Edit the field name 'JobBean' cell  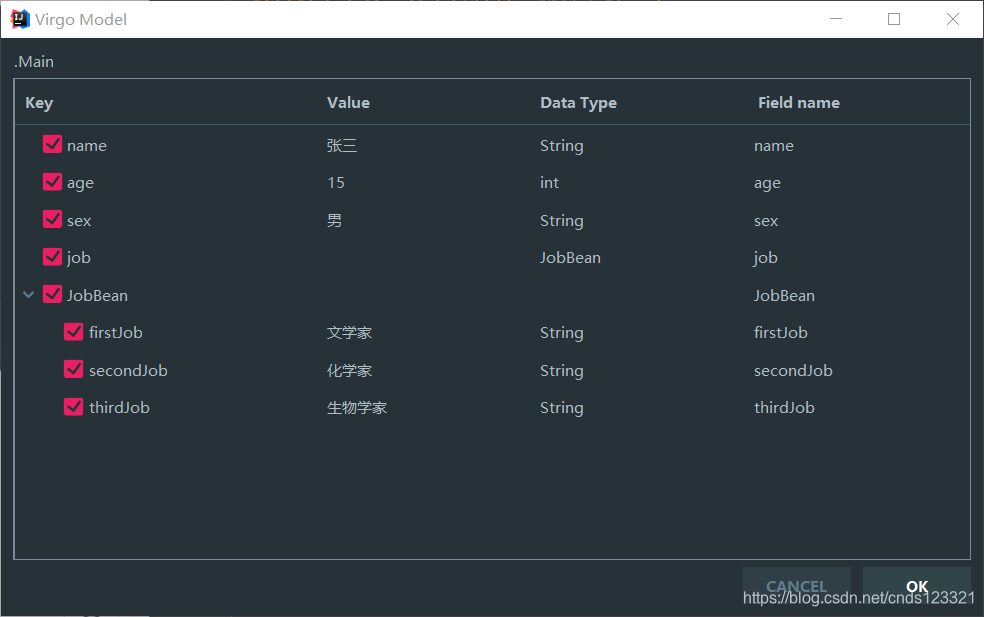(784, 295)
